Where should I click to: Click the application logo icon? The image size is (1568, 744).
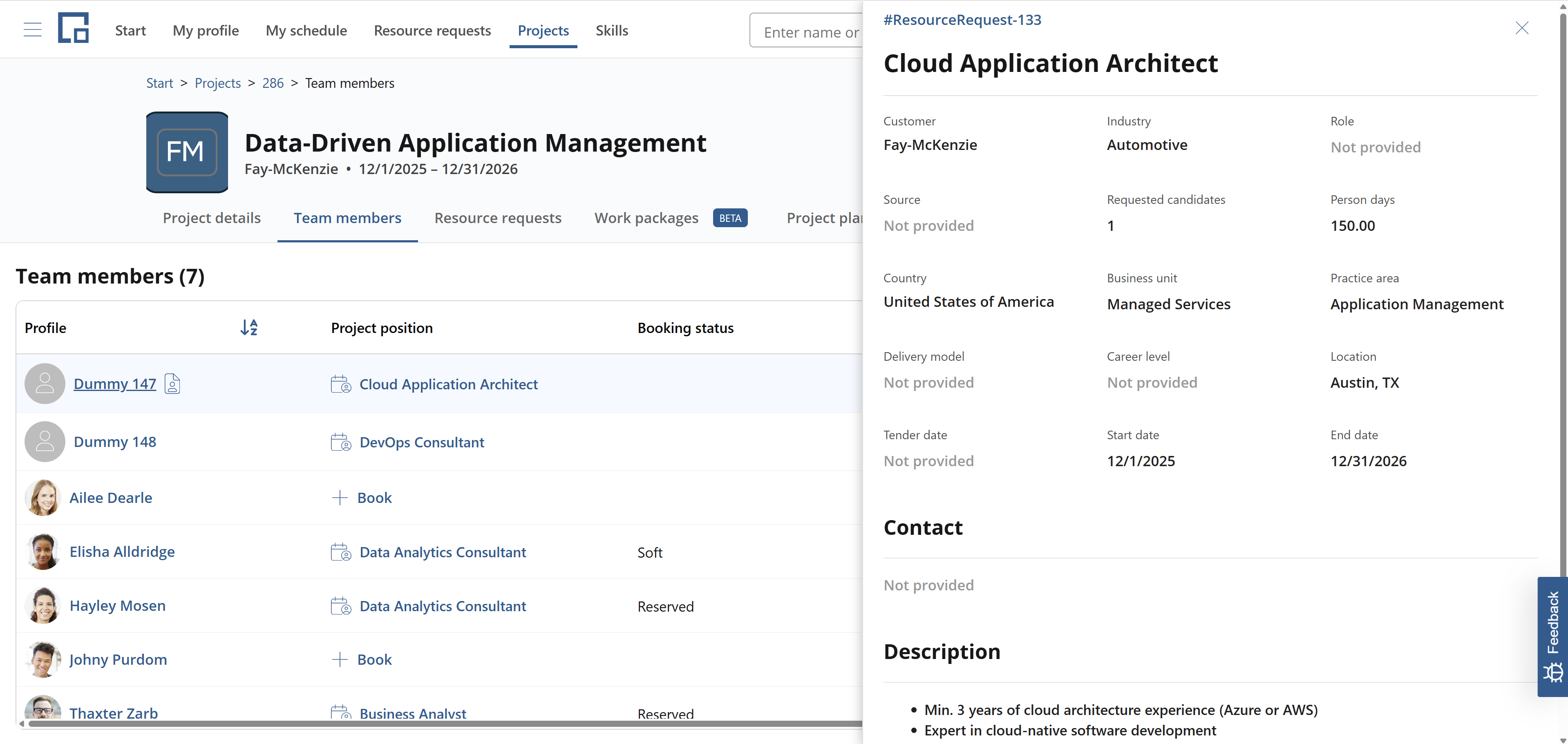pos(73,28)
